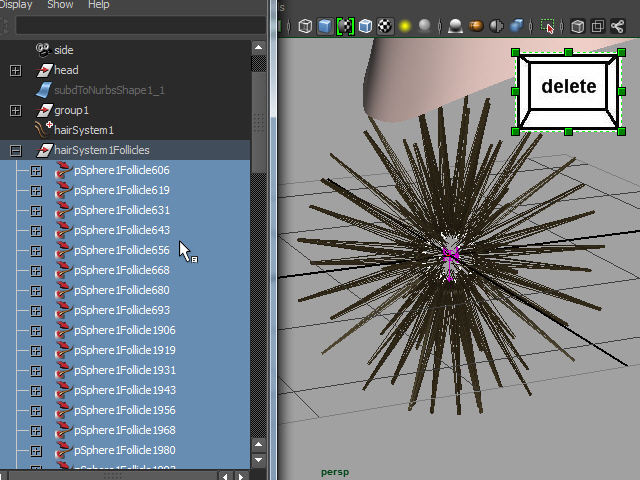Click the hairSystem1 node icon

click(x=43, y=130)
